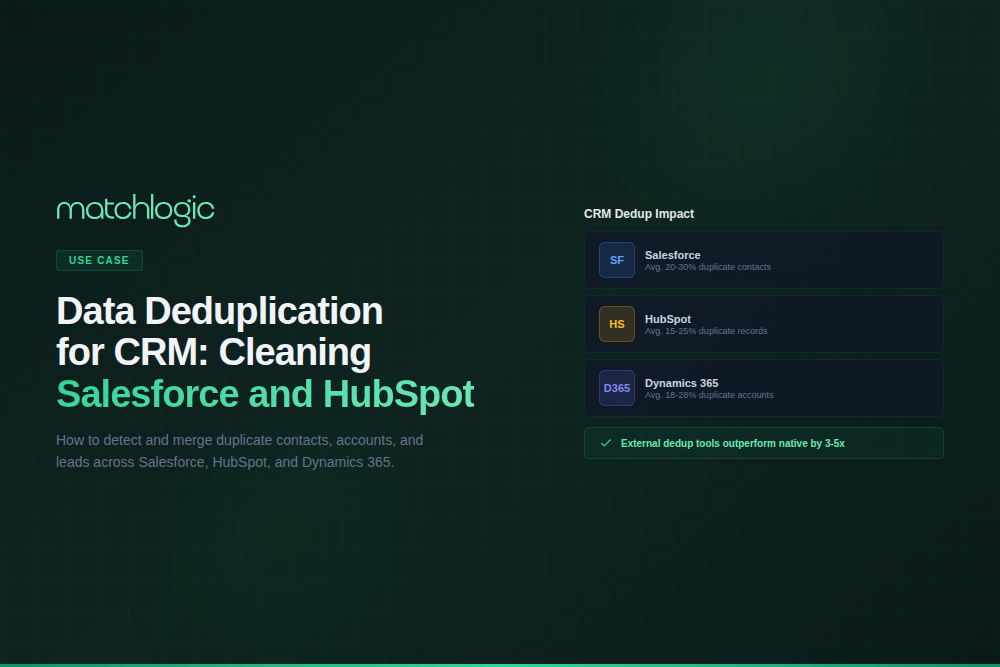Click the Dynamics 365 card title
This screenshot has height=667, width=1000.
[681, 383]
